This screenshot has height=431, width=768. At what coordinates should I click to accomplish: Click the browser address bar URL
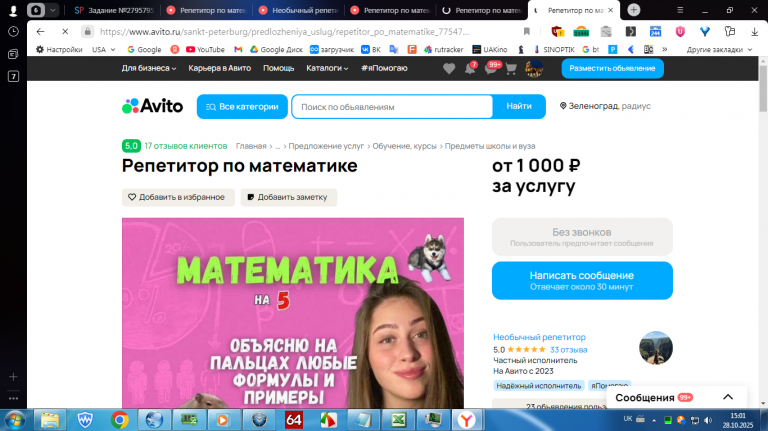pyautogui.click(x=284, y=31)
